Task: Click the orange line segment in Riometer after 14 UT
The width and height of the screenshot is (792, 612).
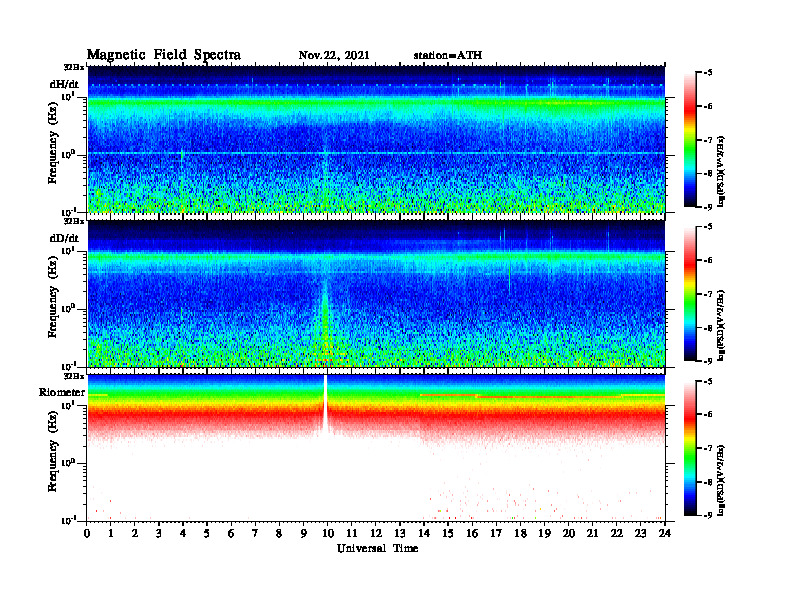Action: [448, 395]
